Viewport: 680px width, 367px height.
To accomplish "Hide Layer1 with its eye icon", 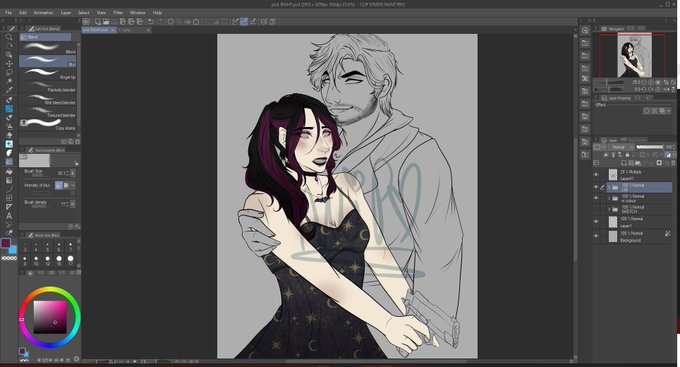I will coord(596,222).
